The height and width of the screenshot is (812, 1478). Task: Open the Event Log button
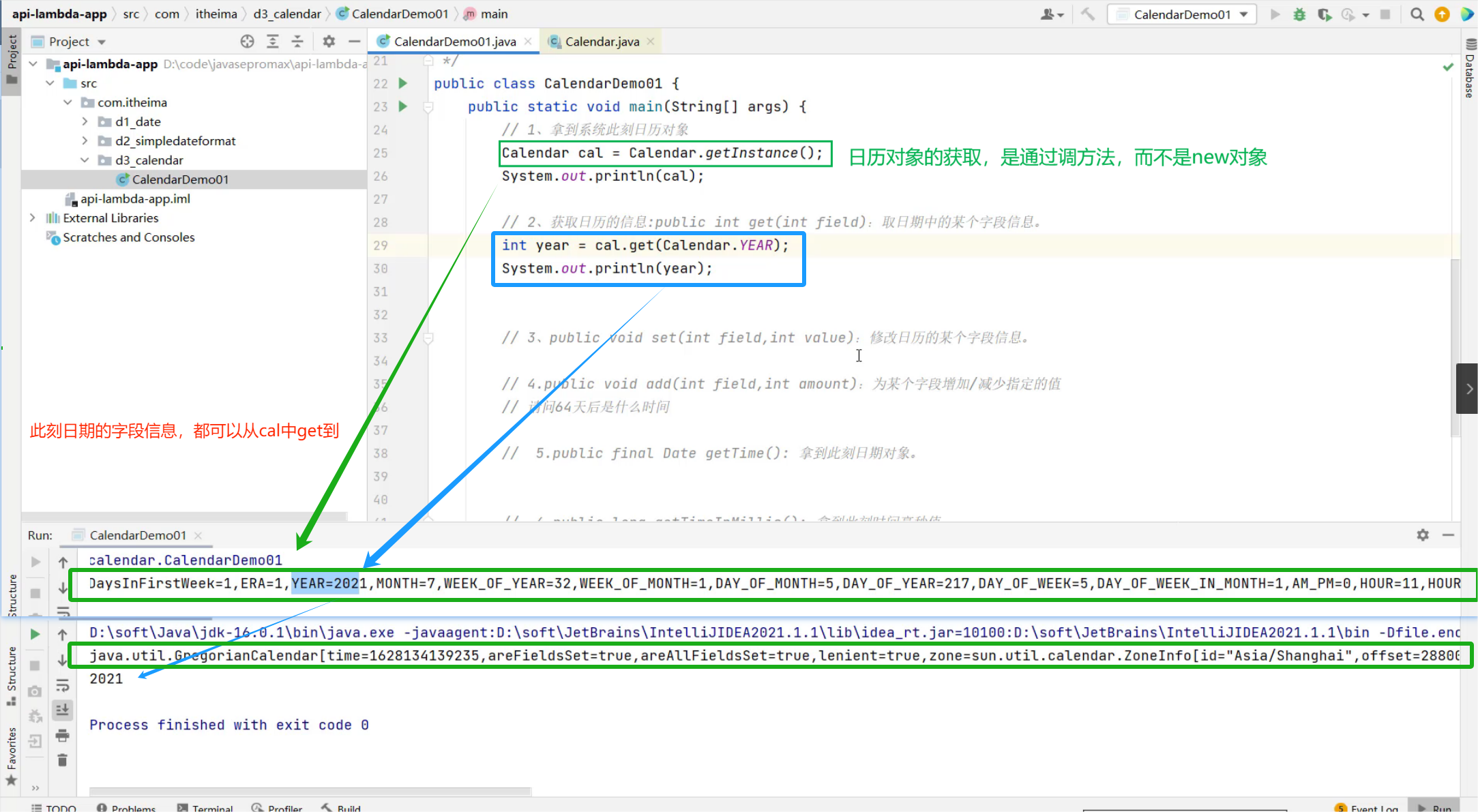pyautogui.click(x=1367, y=808)
